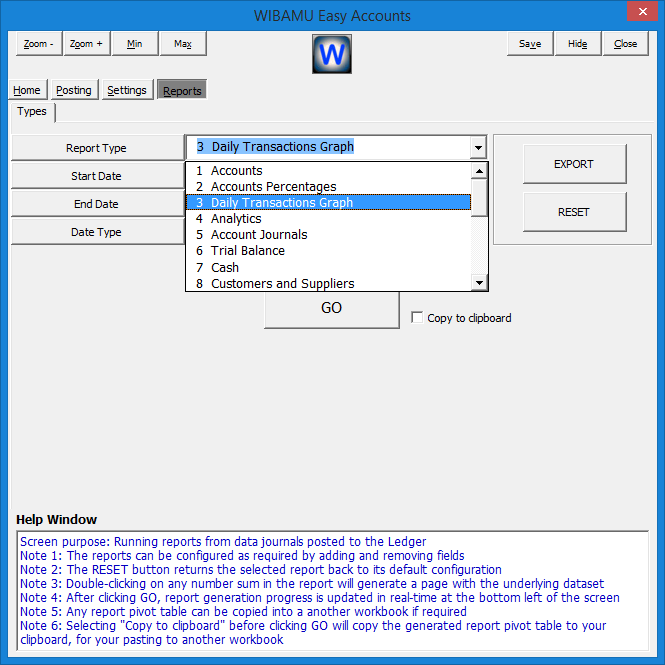Click the Help Window text box
665x665 pixels.
(332, 590)
